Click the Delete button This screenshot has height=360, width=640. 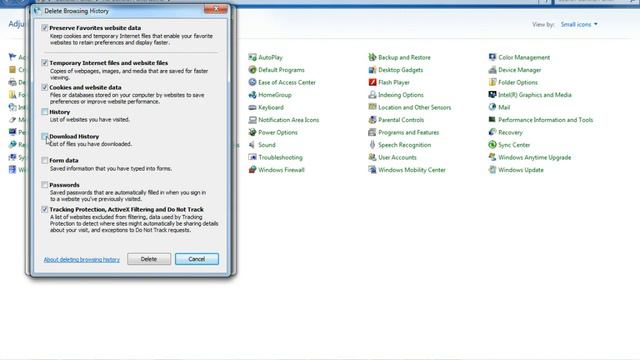tap(149, 259)
